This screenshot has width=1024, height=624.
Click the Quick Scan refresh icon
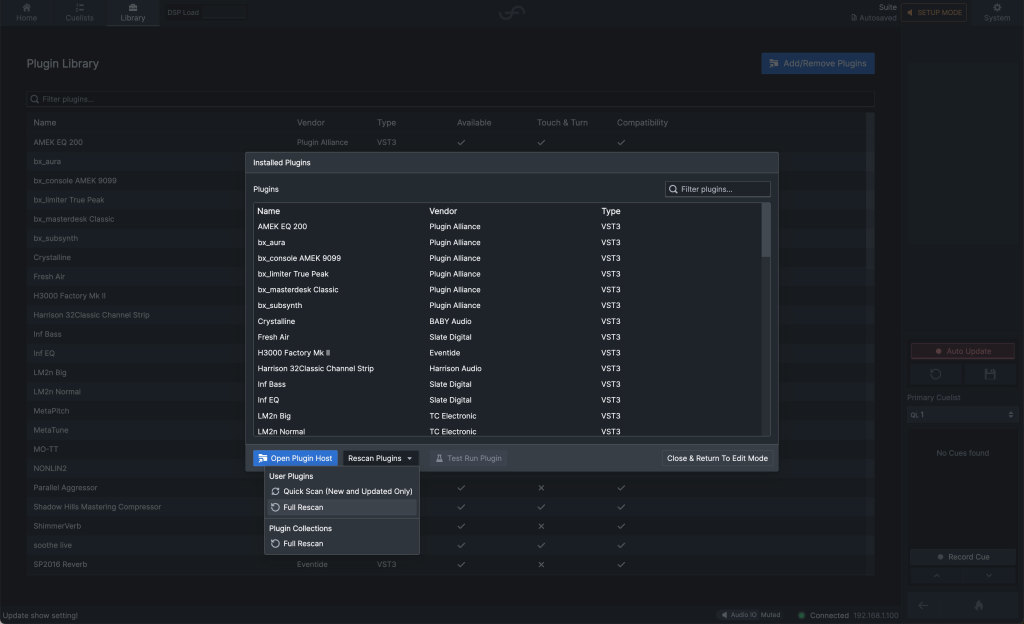[x=275, y=491]
